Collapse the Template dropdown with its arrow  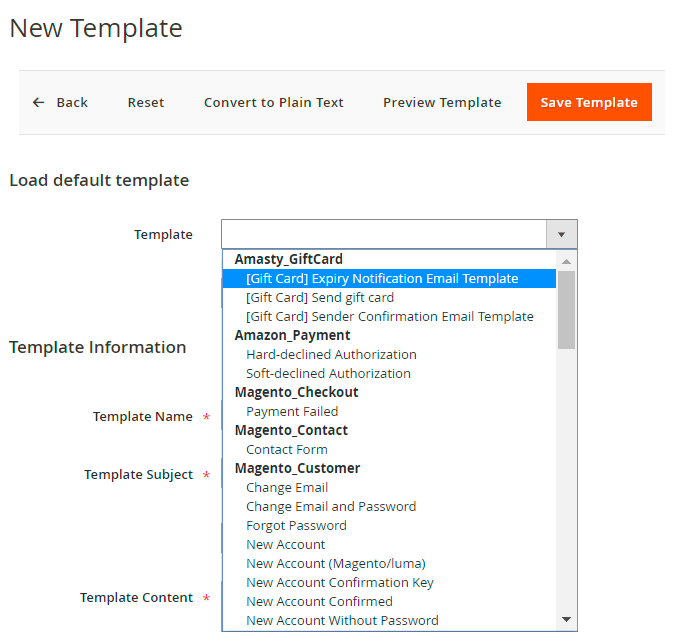pos(561,235)
